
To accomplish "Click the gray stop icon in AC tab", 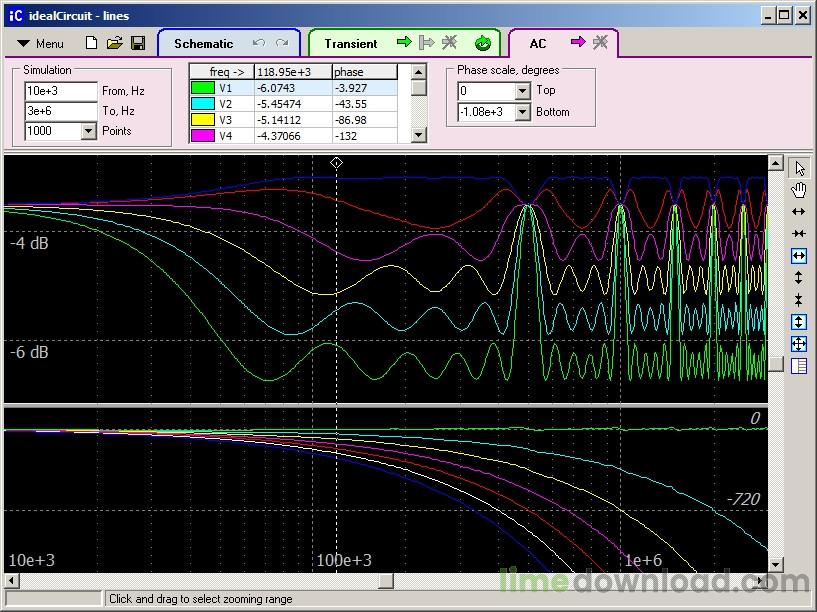I will pos(600,42).
